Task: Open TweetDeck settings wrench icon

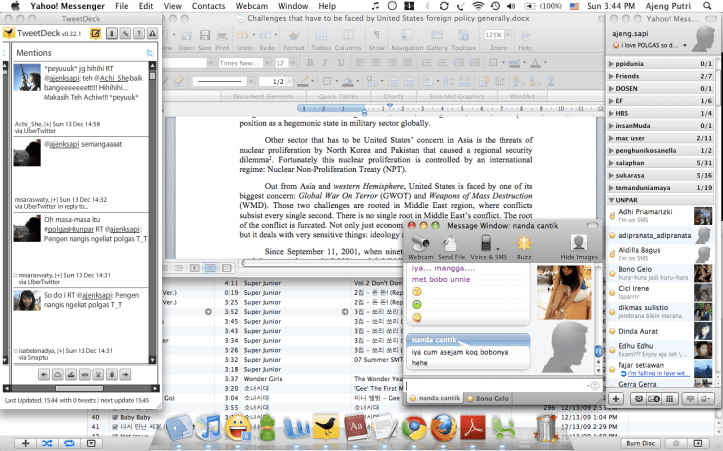Action: tap(127, 33)
